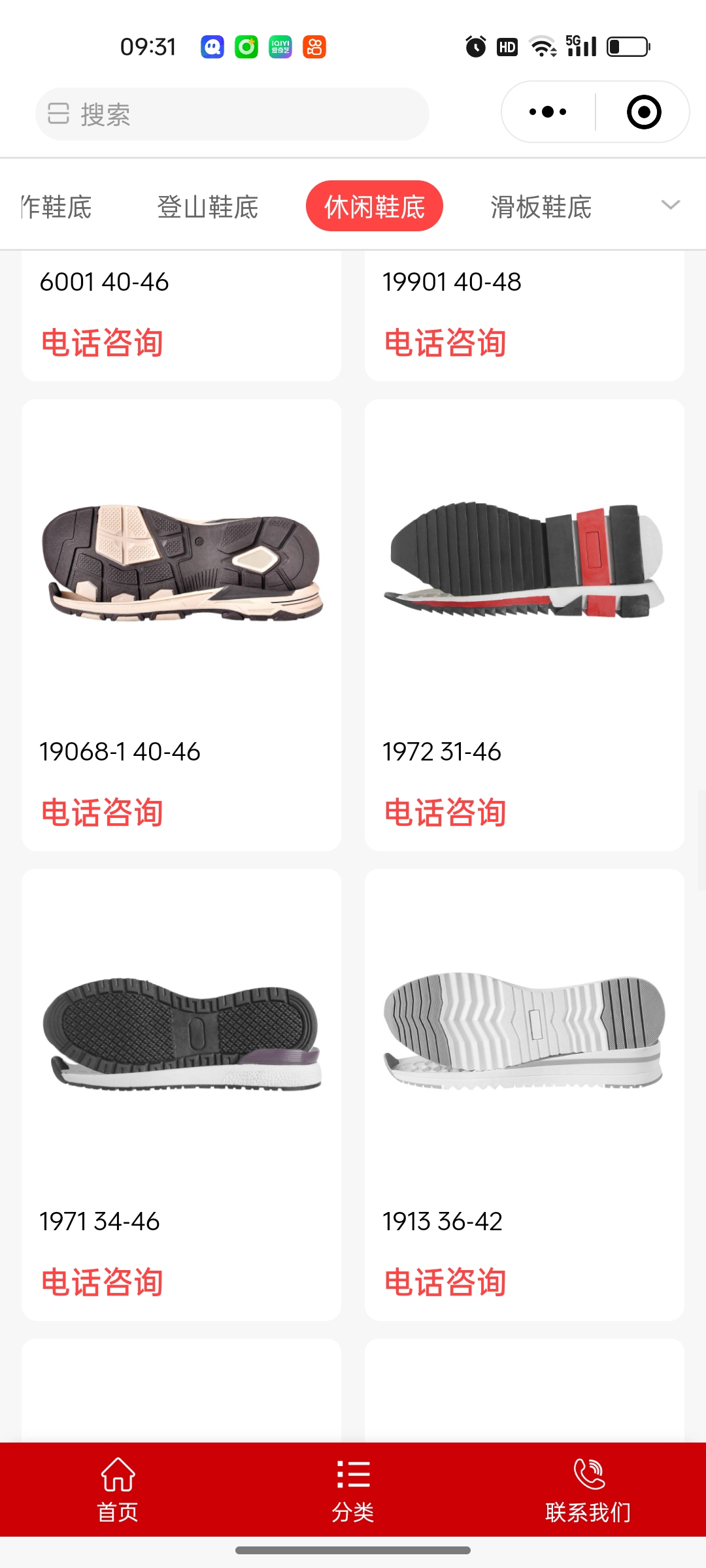Expand the category chevron dropdown
Image resolution: width=706 pixels, height=1568 pixels.
(671, 205)
